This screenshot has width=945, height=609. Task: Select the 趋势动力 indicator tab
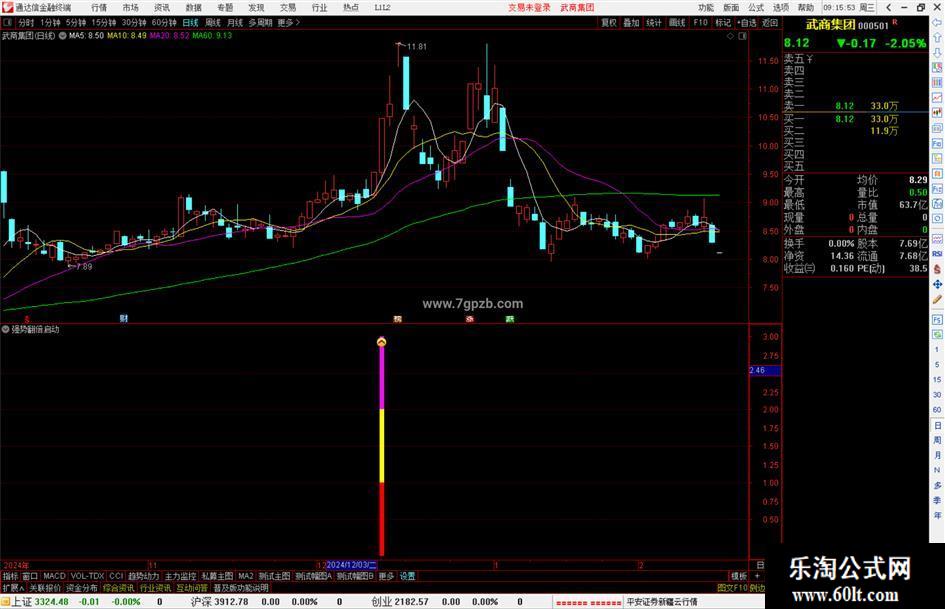click(143, 576)
